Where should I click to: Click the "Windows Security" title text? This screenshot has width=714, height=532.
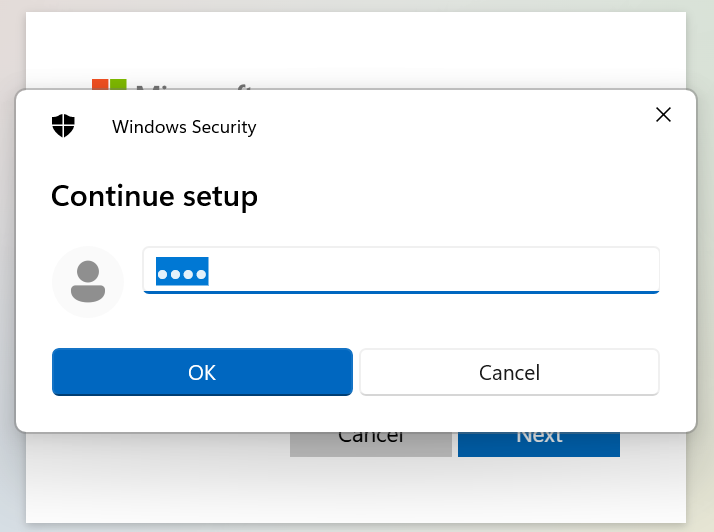[184, 127]
